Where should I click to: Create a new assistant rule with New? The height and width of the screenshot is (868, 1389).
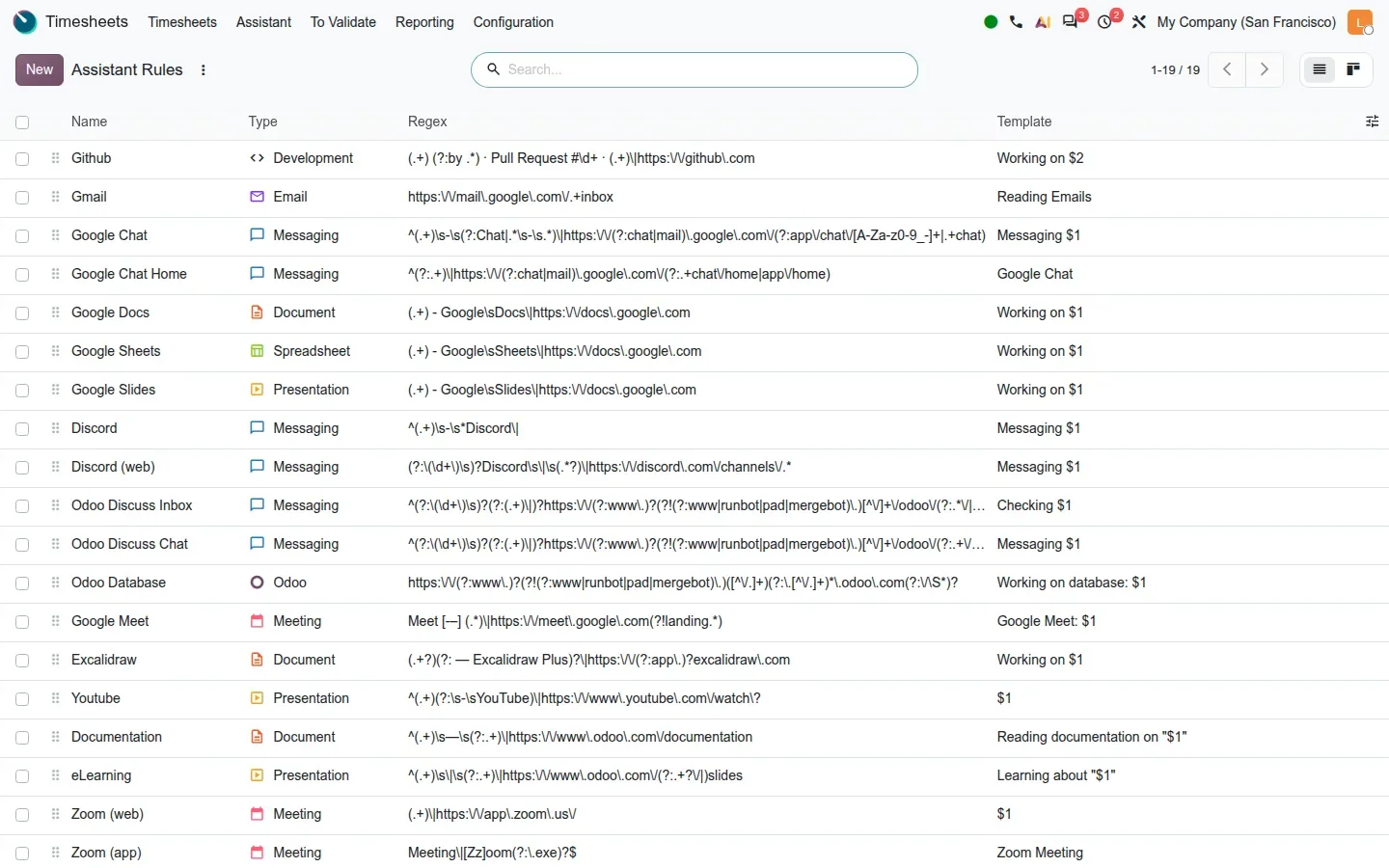point(40,69)
